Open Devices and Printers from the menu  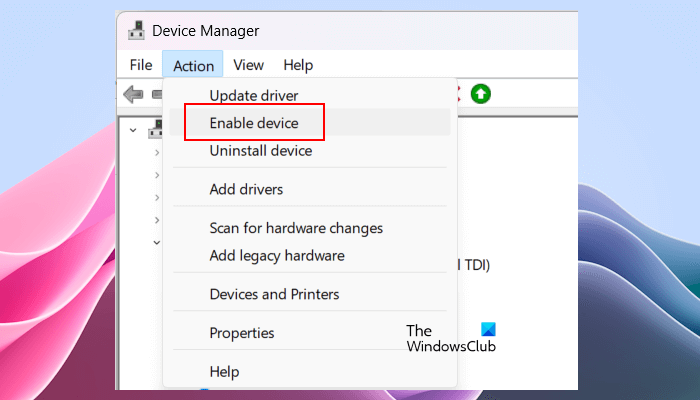coord(274,294)
